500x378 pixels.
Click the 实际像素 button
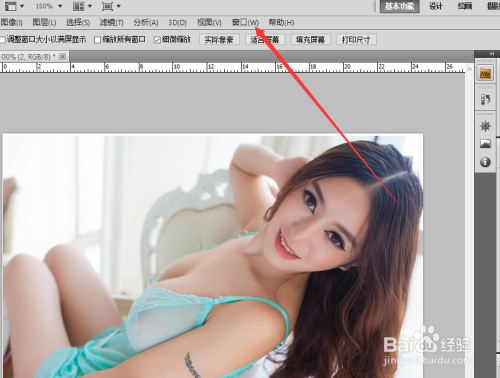coord(219,40)
